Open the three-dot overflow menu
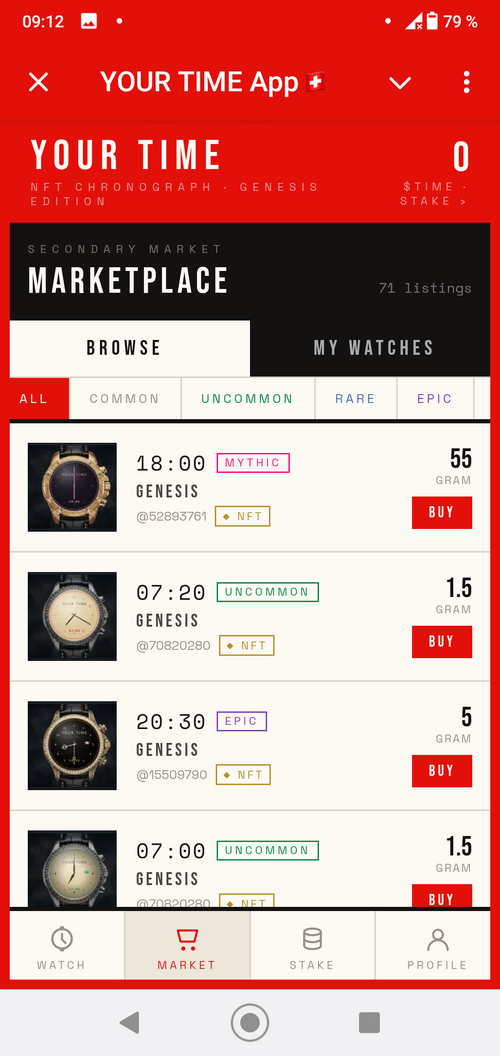Image resolution: width=500 pixels, height=1056 pixels. pyautogui.click(x=466, y=82)
